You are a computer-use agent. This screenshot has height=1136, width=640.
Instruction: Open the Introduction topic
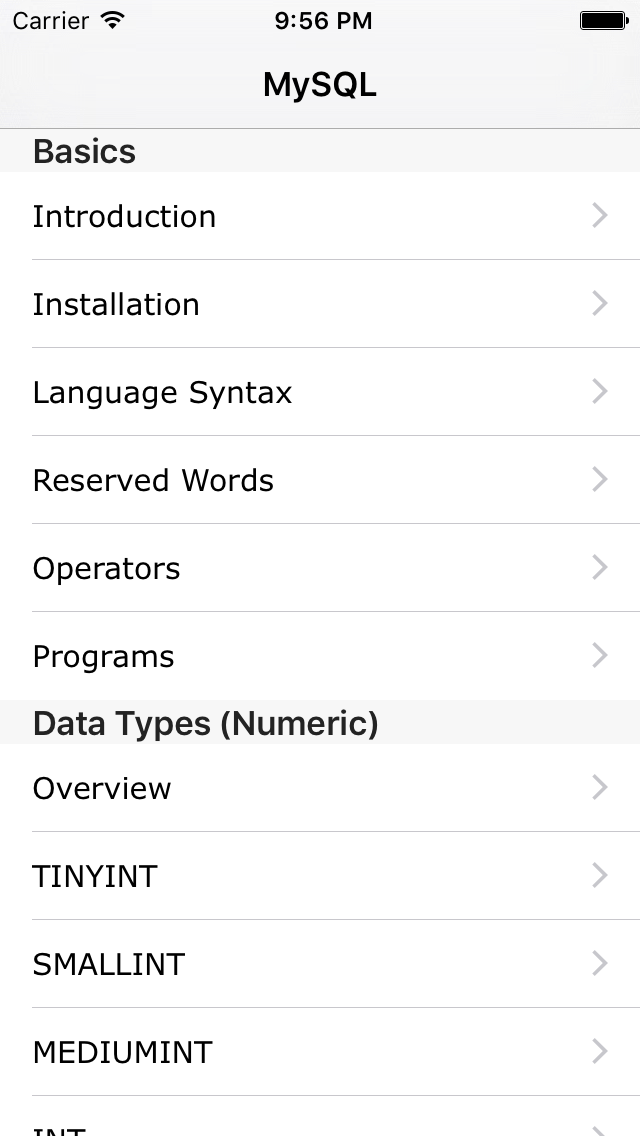coord(124,216)
